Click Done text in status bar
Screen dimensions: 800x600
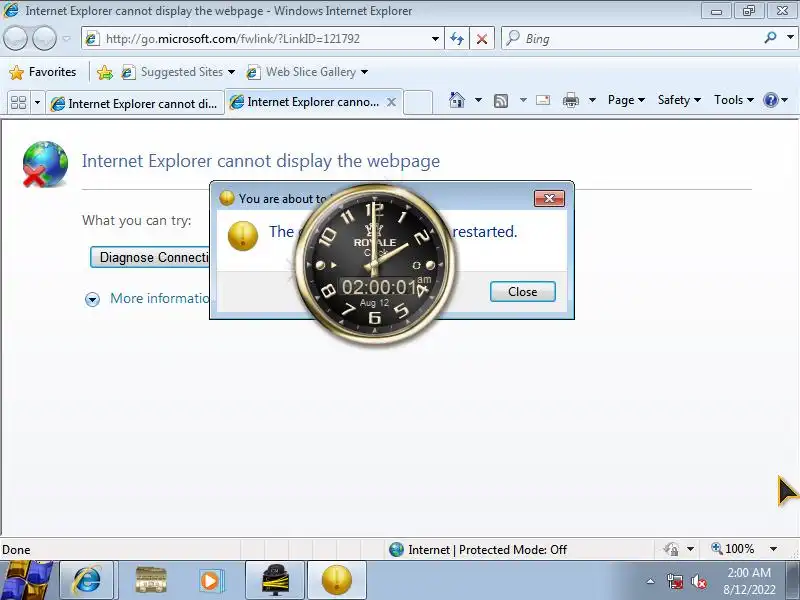pyautogui.click(x=16, y=549)
